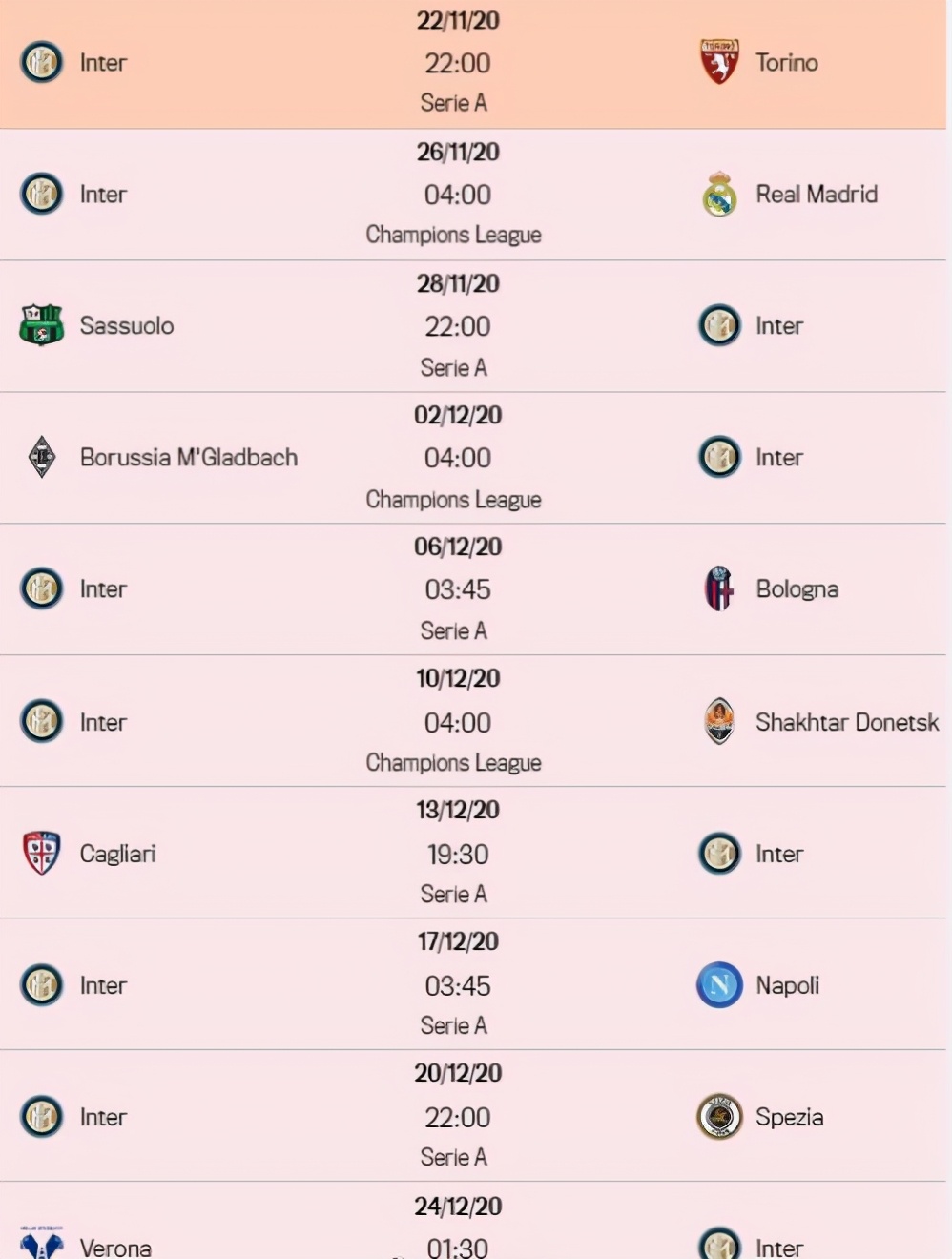
Task: Click the Real Madrid crest
Action: pyautogui.click(x=719, y=195)
